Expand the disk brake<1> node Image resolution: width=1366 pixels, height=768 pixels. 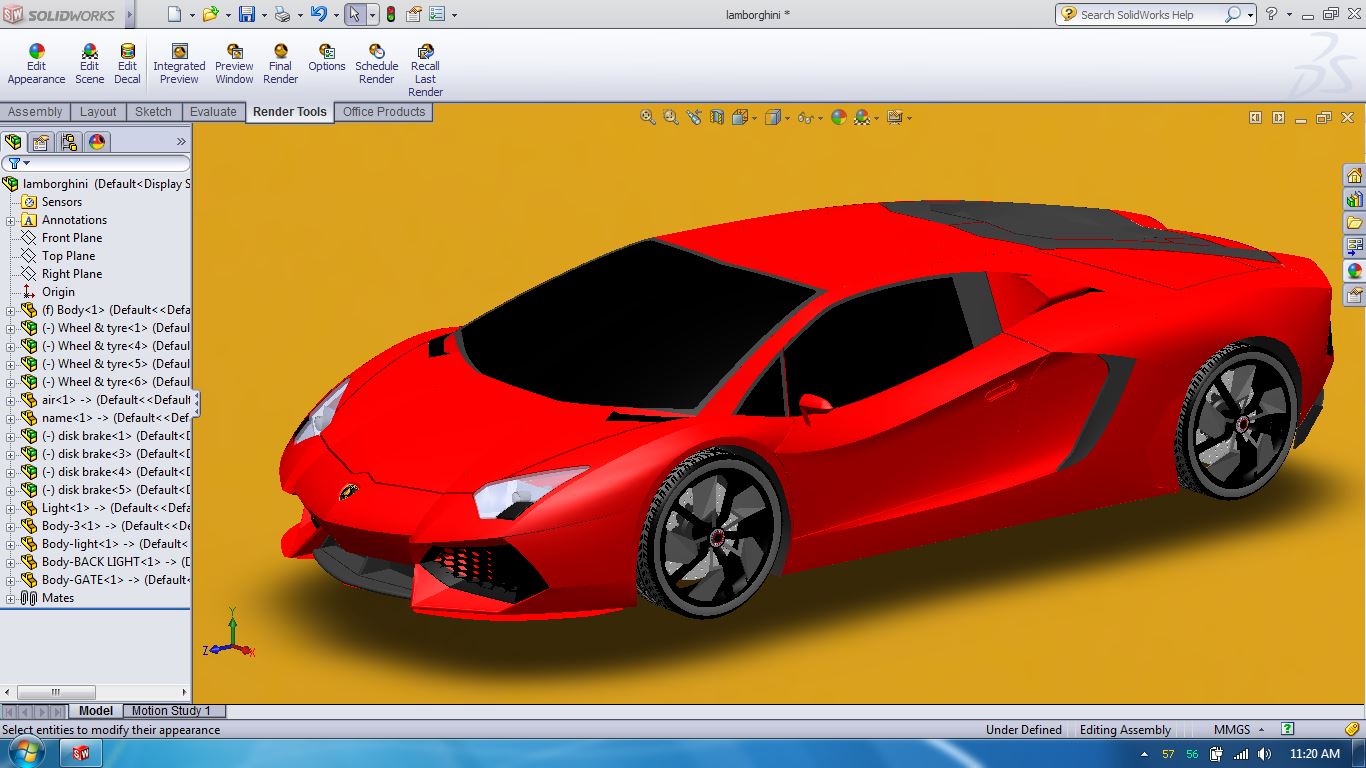tap(11, 436)
